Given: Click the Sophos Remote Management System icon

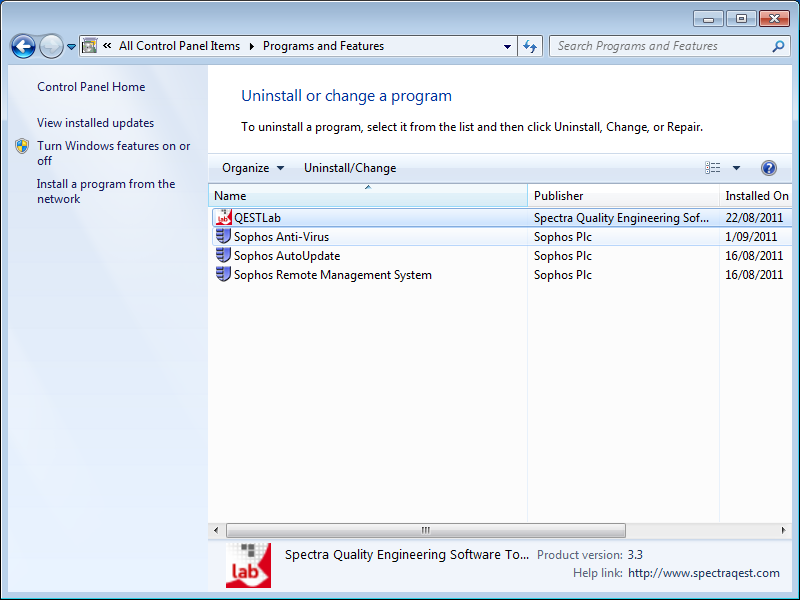Looking at the screenshot, I should point(223,275).
